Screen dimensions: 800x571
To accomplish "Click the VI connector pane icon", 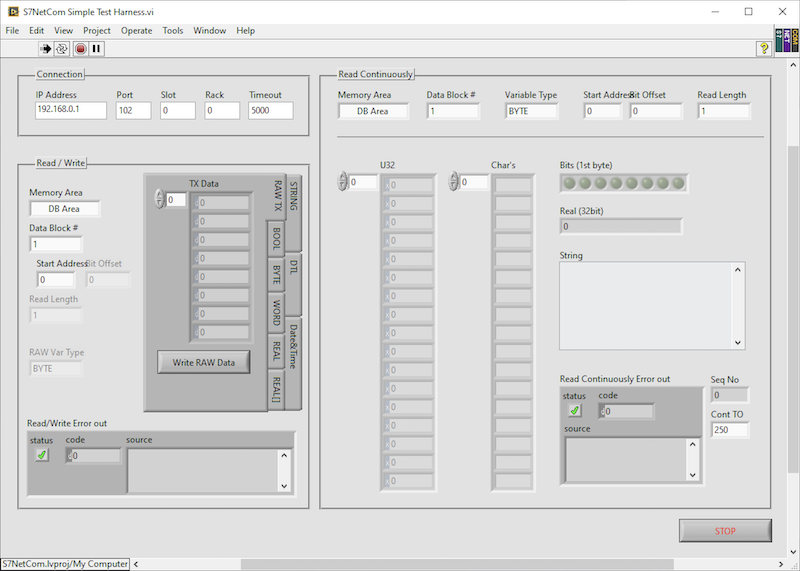I will (x=787, y=40).
